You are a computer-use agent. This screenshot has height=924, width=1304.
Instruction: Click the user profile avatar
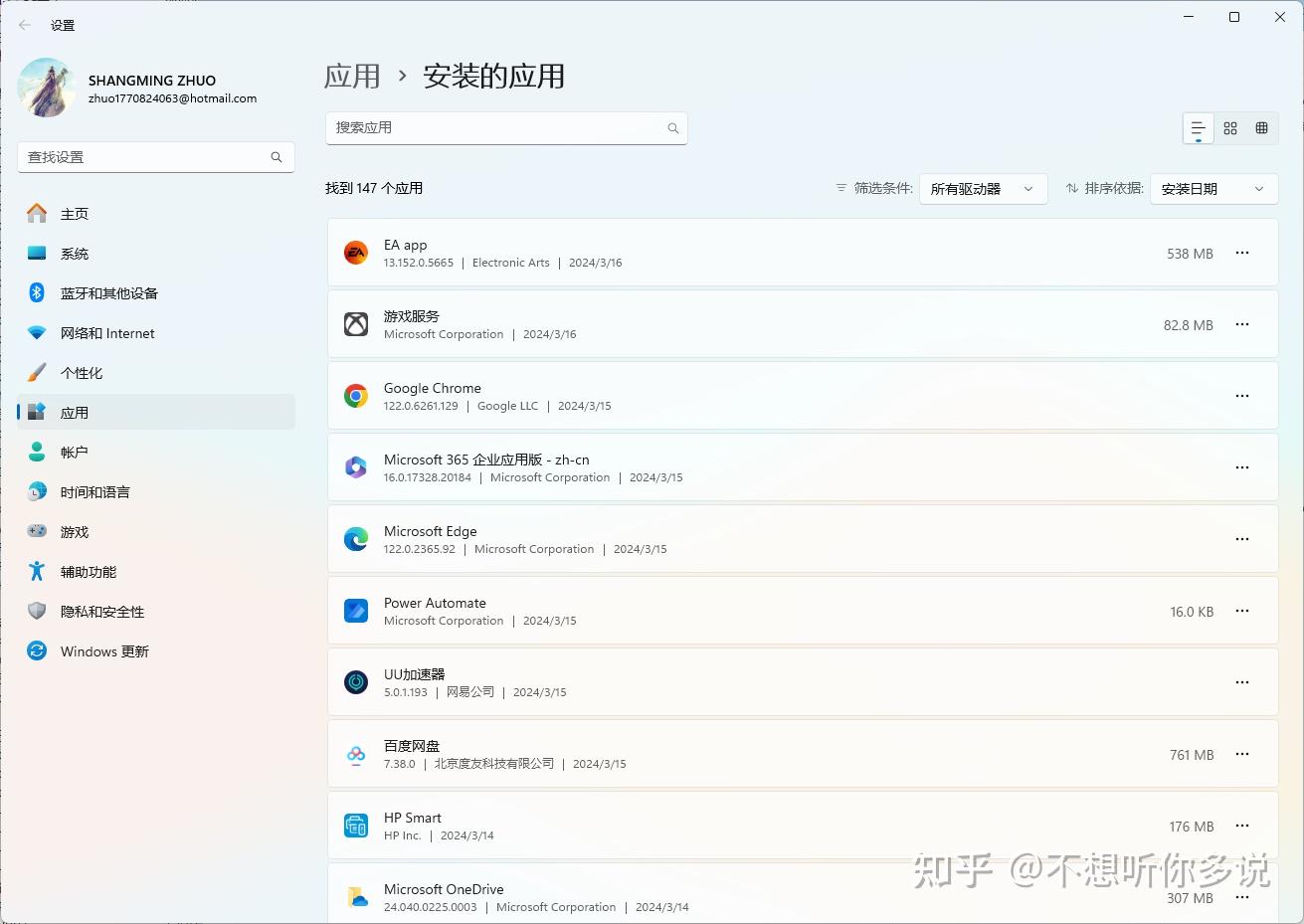46,88
